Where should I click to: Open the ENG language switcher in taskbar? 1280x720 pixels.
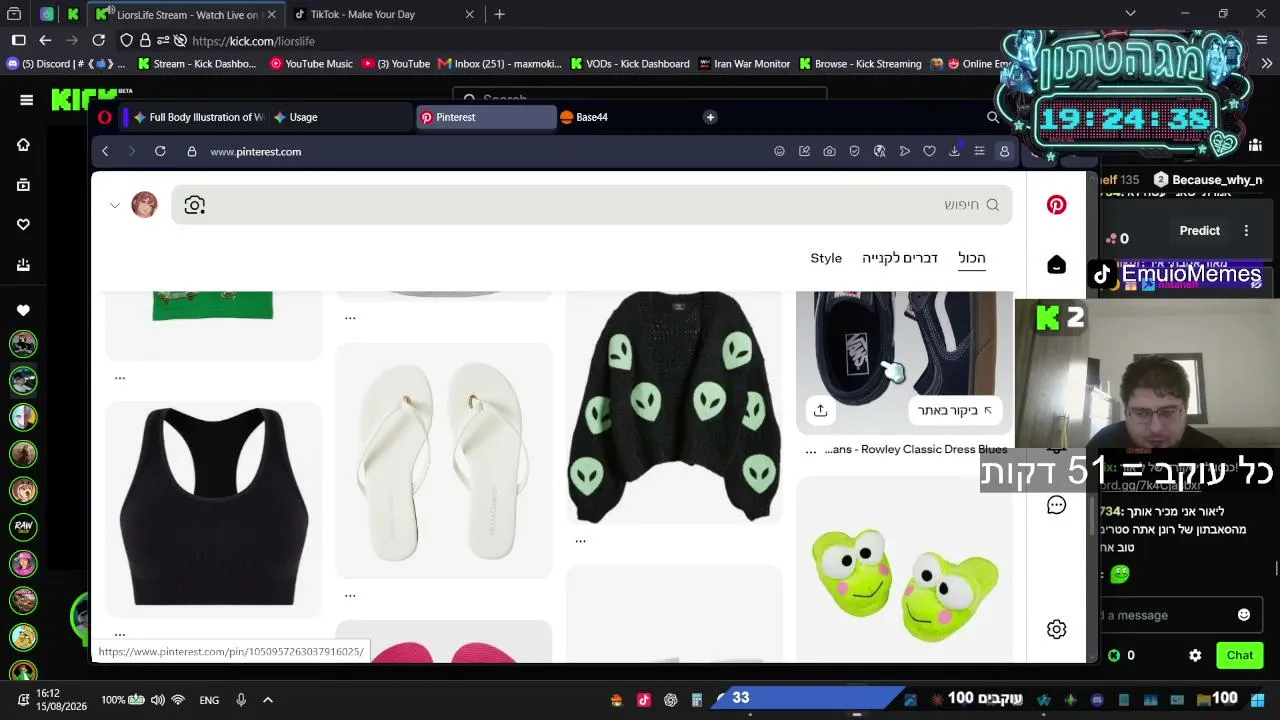pos(209,700)
